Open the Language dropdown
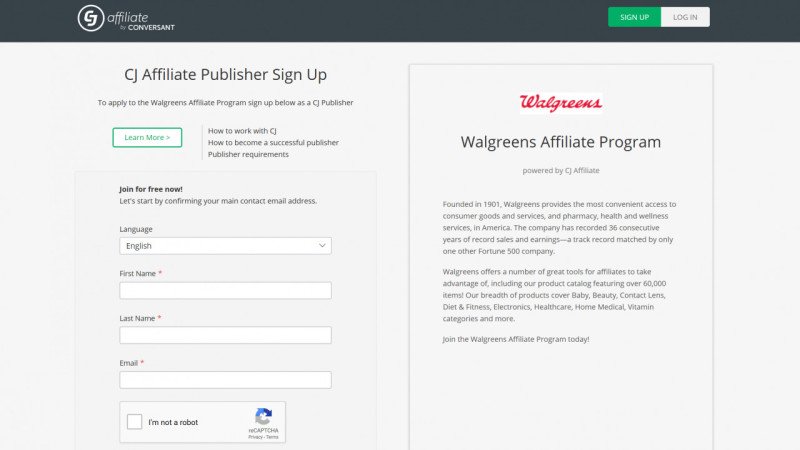The width and height of the screenshot is (800, 450). [226, 246]
